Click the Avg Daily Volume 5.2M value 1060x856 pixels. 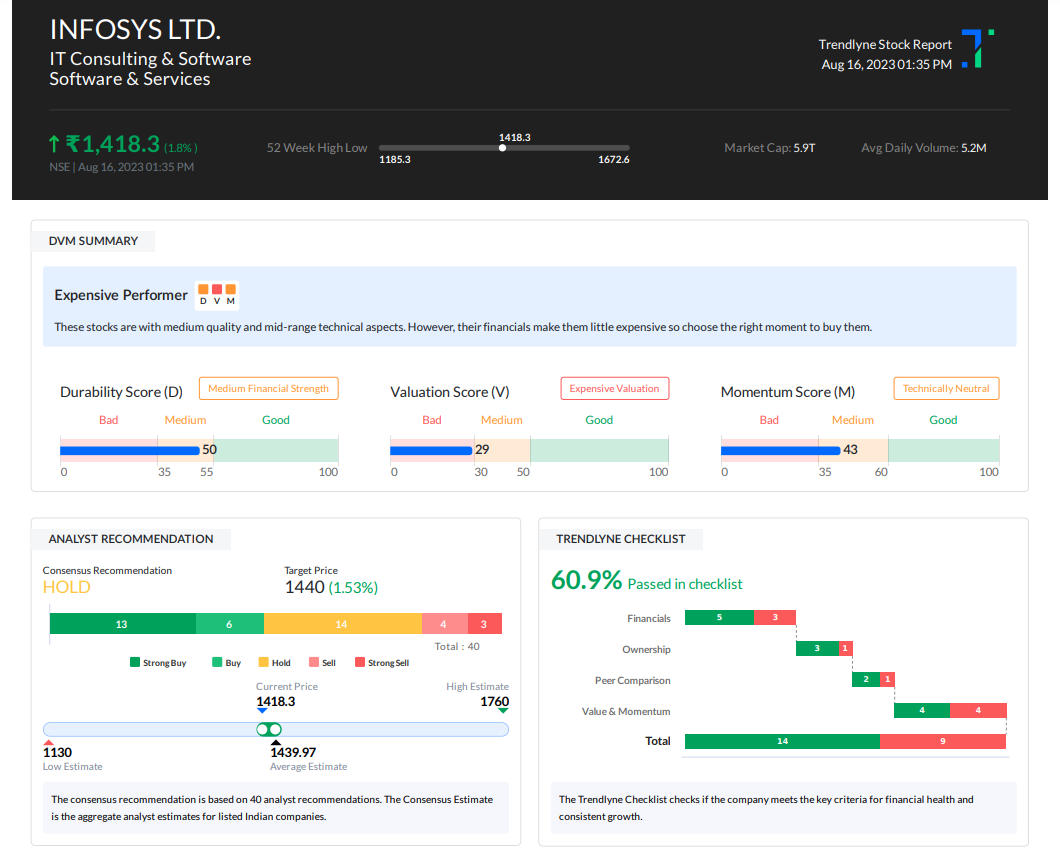pos(973,148)
